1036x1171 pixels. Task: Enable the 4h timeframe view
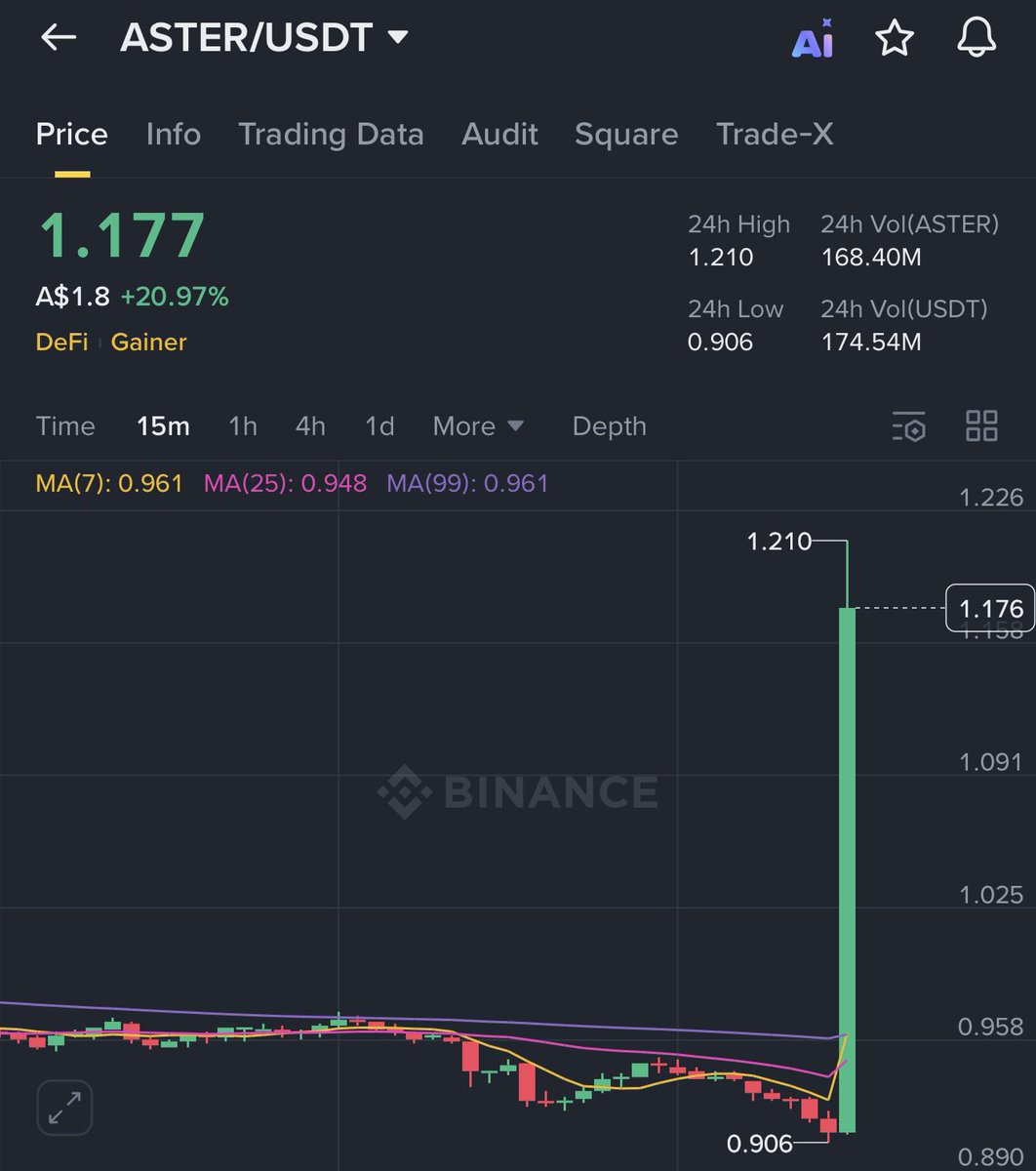click(x=310, y=426)
